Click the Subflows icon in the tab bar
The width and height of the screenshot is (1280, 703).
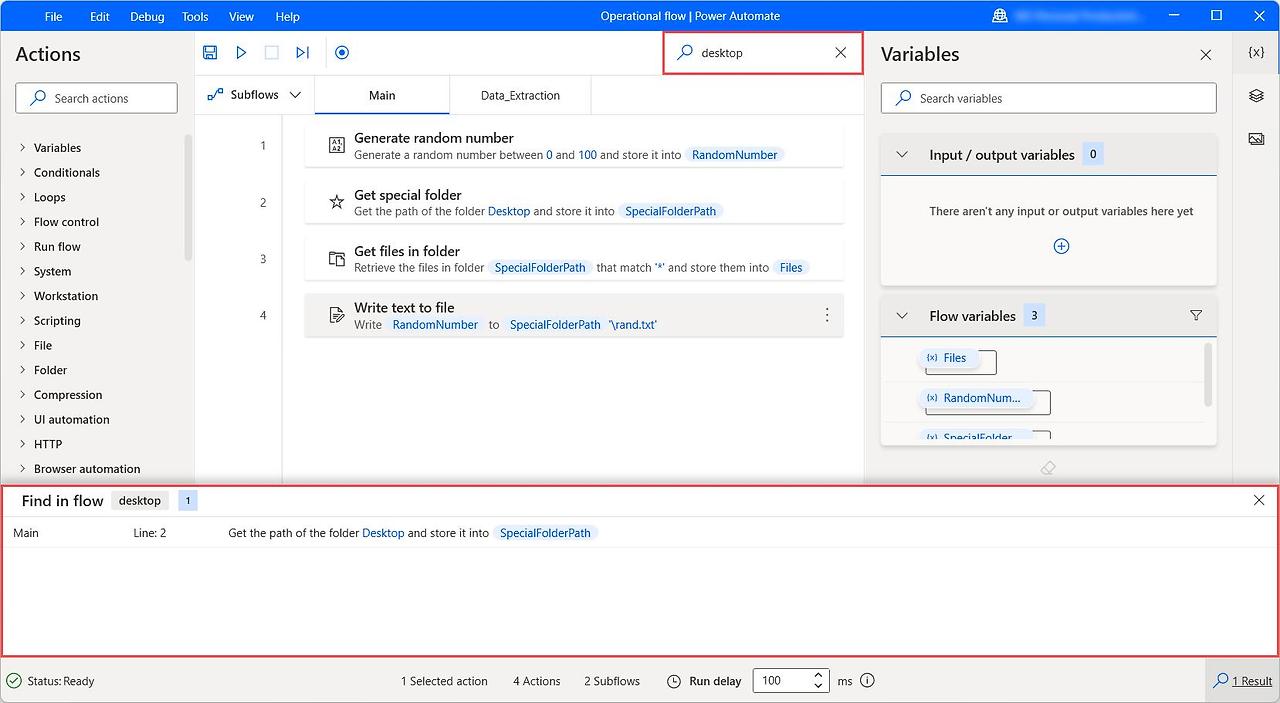click(x=214, y=95)
